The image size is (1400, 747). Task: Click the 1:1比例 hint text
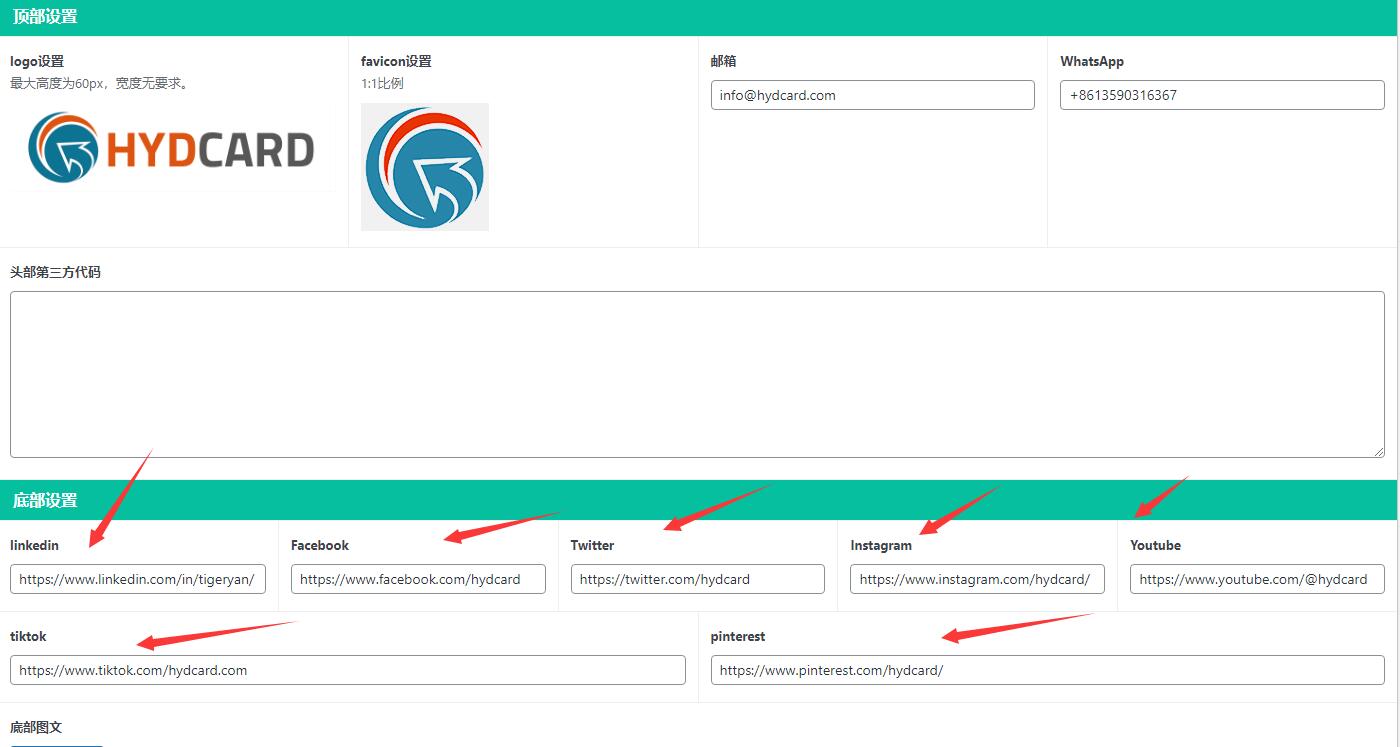(382, 83)
